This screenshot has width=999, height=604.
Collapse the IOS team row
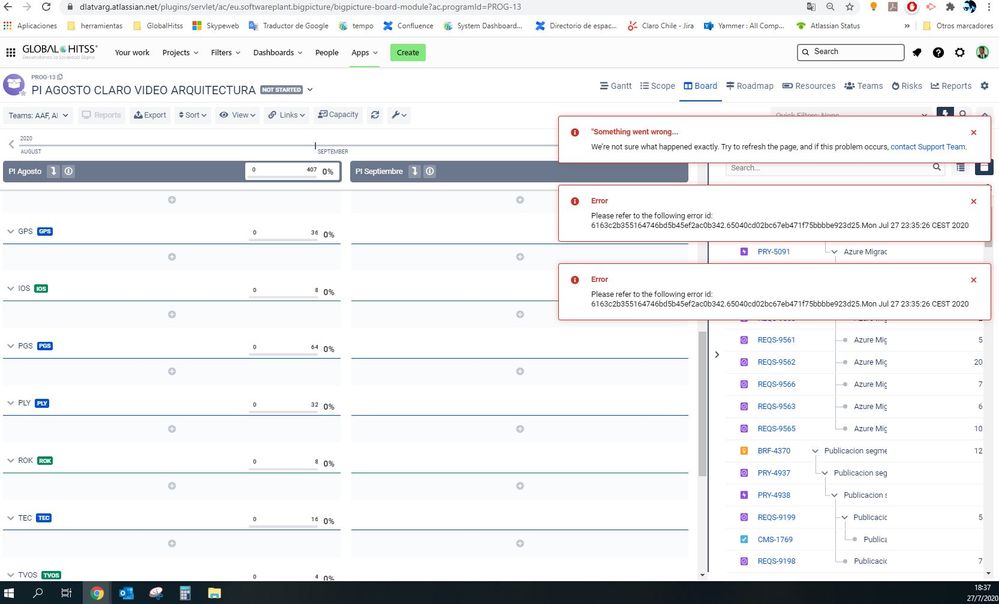(x=10, y=289)
